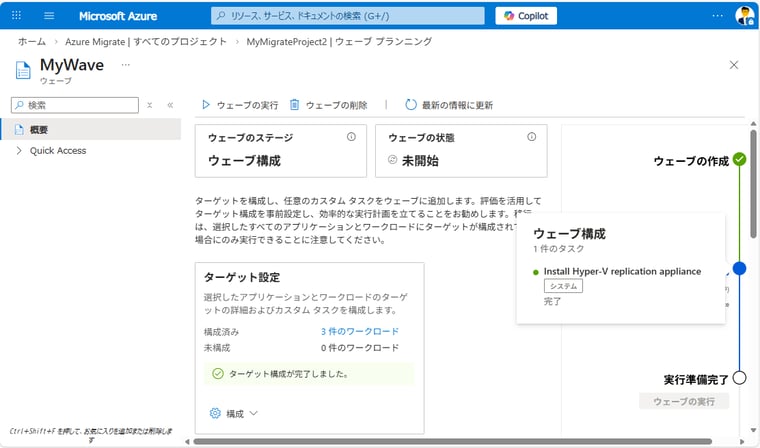The height and width of the screenshot is (448, 760).
Task: Show info for ウェーブの状態 card
Action: click(532, 137)
